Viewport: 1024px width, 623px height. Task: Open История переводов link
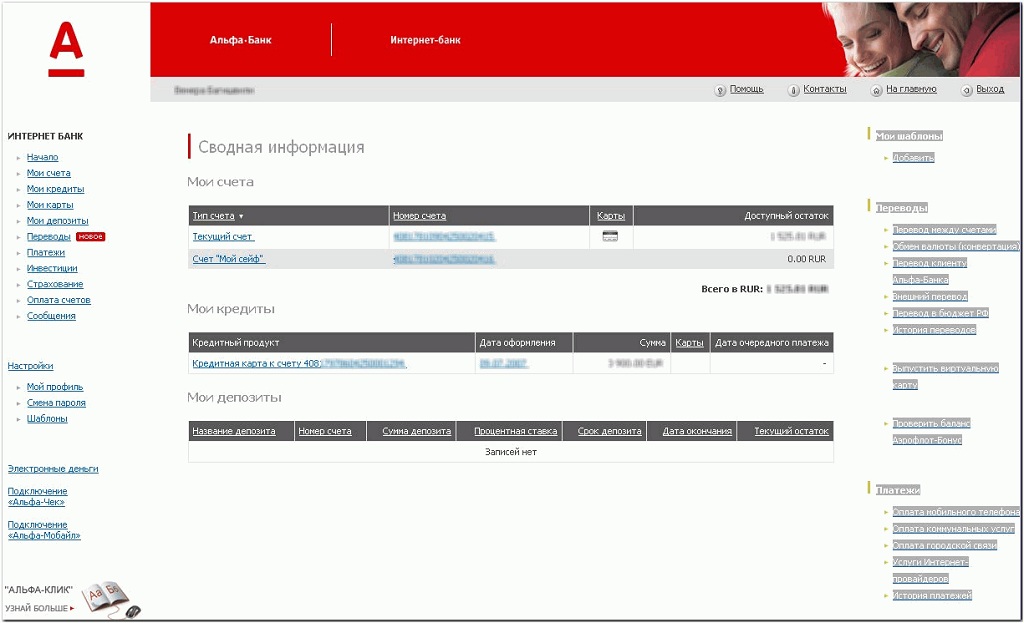(x=934, y=330)
